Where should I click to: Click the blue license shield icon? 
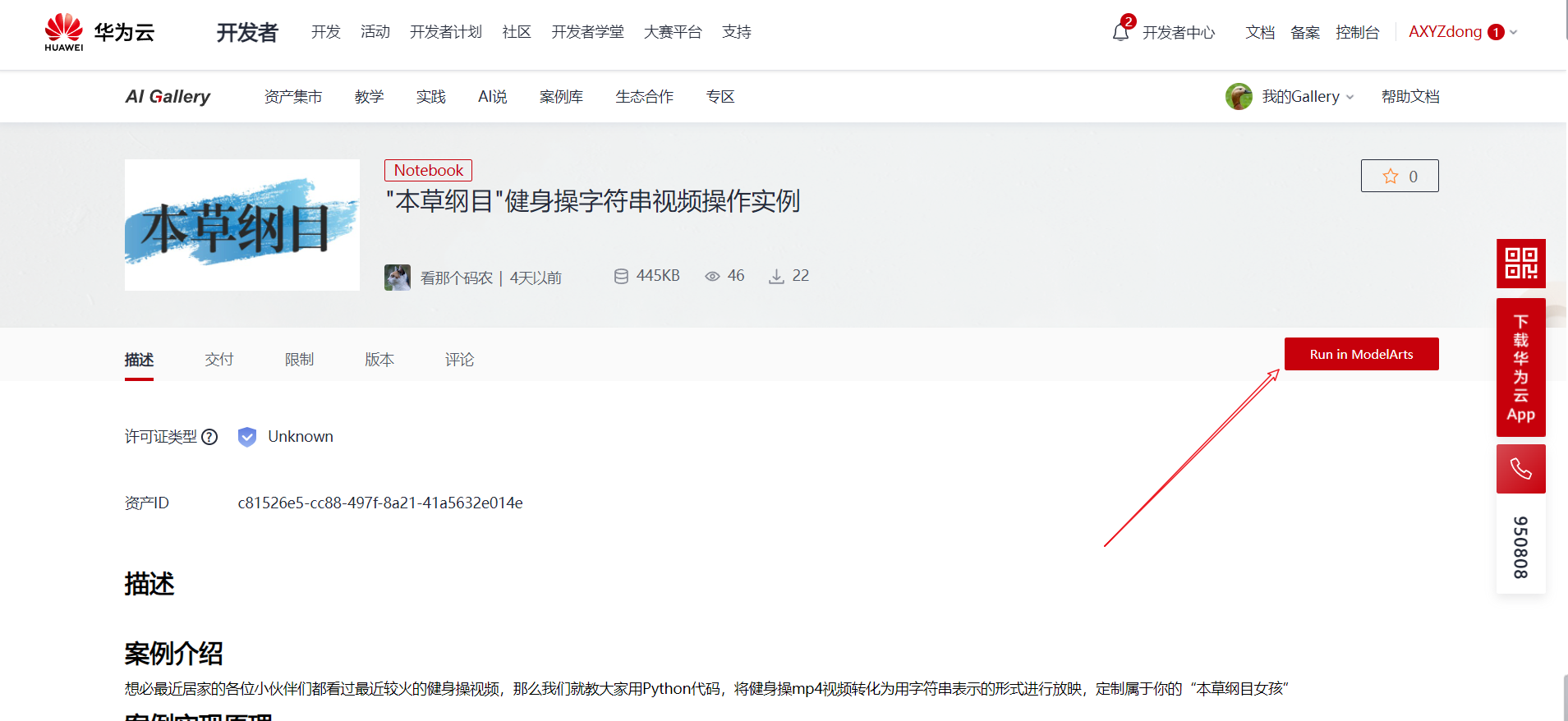[247, 437]
